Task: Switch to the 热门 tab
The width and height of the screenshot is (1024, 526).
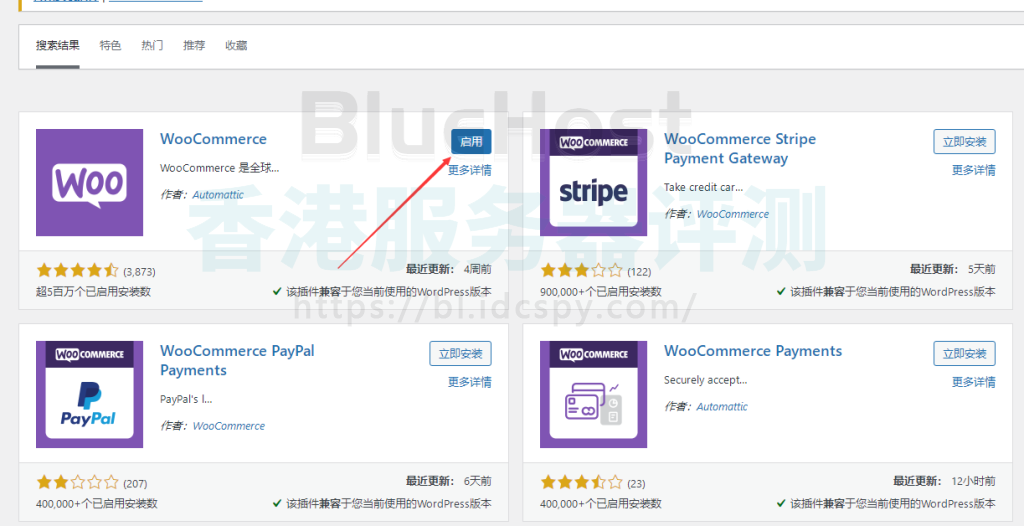Action: (152, 46)
